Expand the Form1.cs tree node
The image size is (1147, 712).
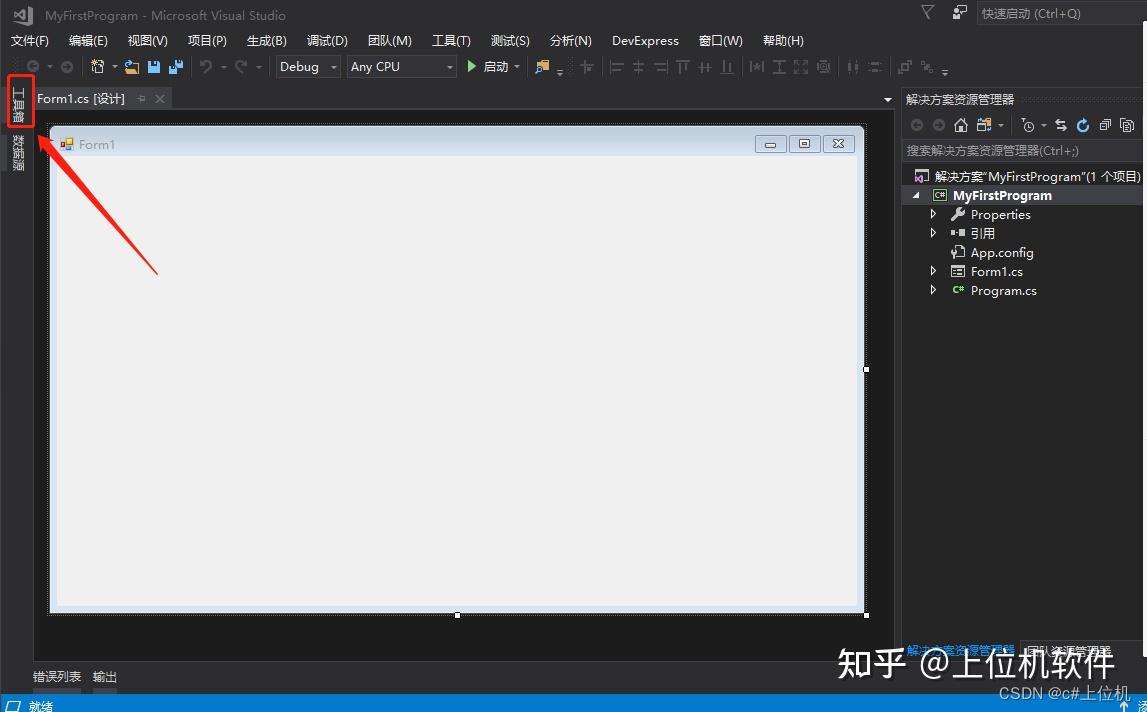(x=932, y=271)
